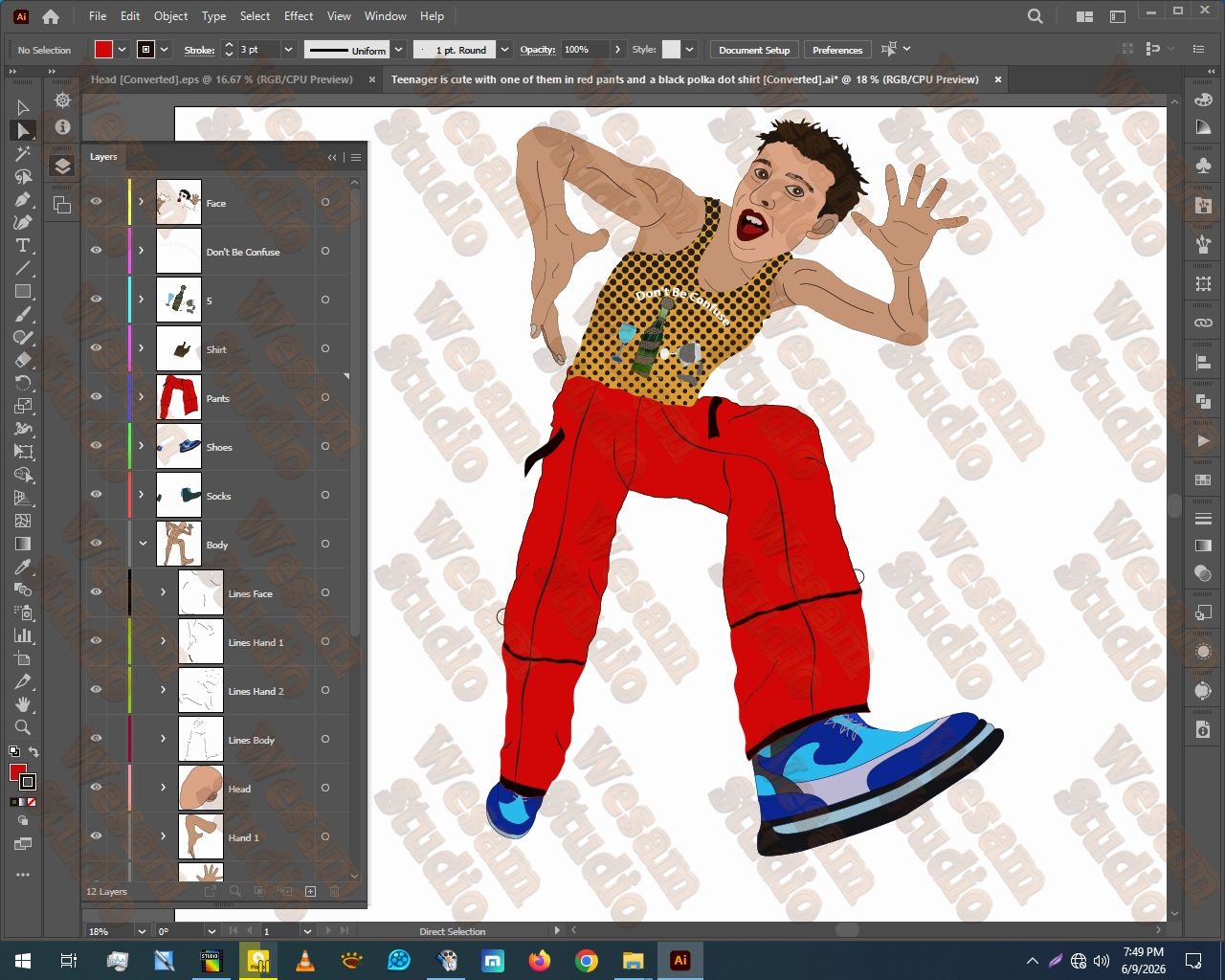This screenshot has height=980, width=1225.
Task: Open the Object menu
Action: (x=171, y=16)
